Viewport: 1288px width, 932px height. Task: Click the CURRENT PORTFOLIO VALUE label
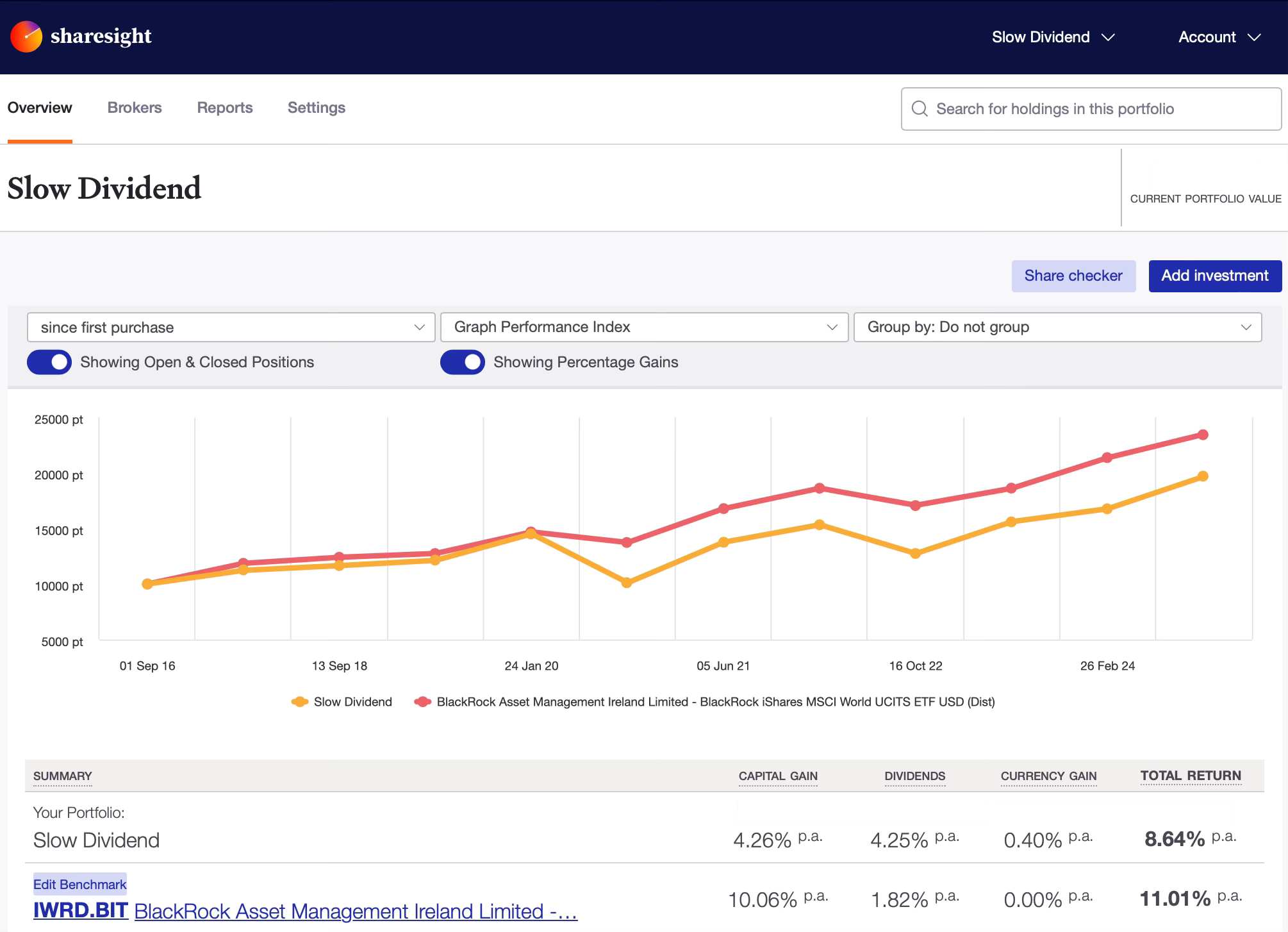[x=1205, y=199]
